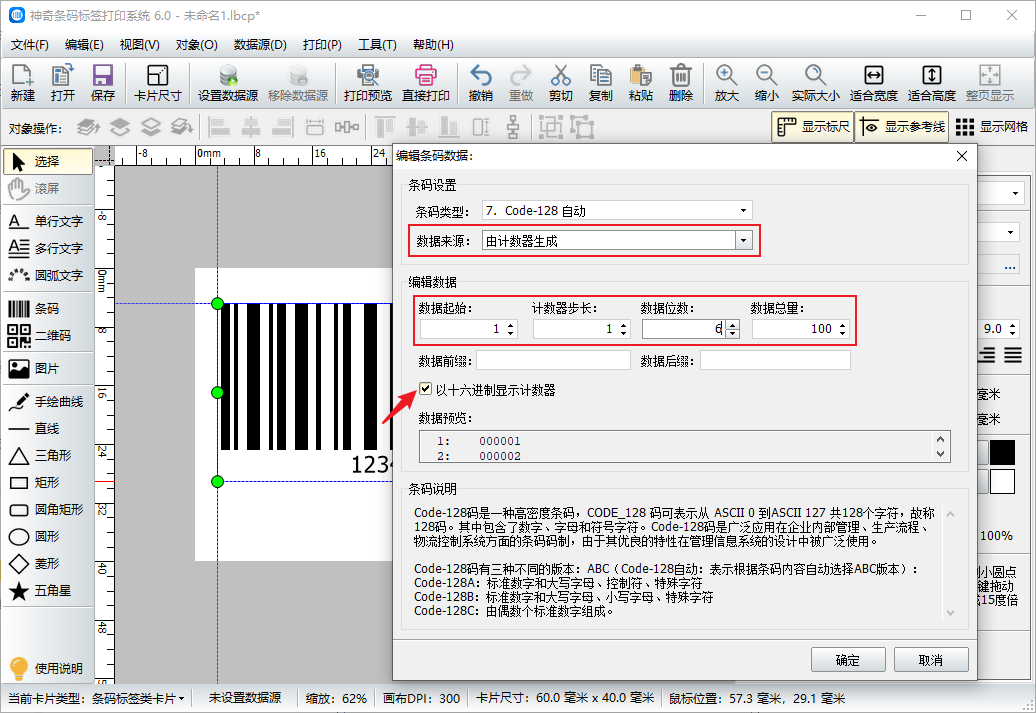Open the 文件(F) menu
Image resolution: width=1036 pixels, height=713 pixels.
coord(30,45)
